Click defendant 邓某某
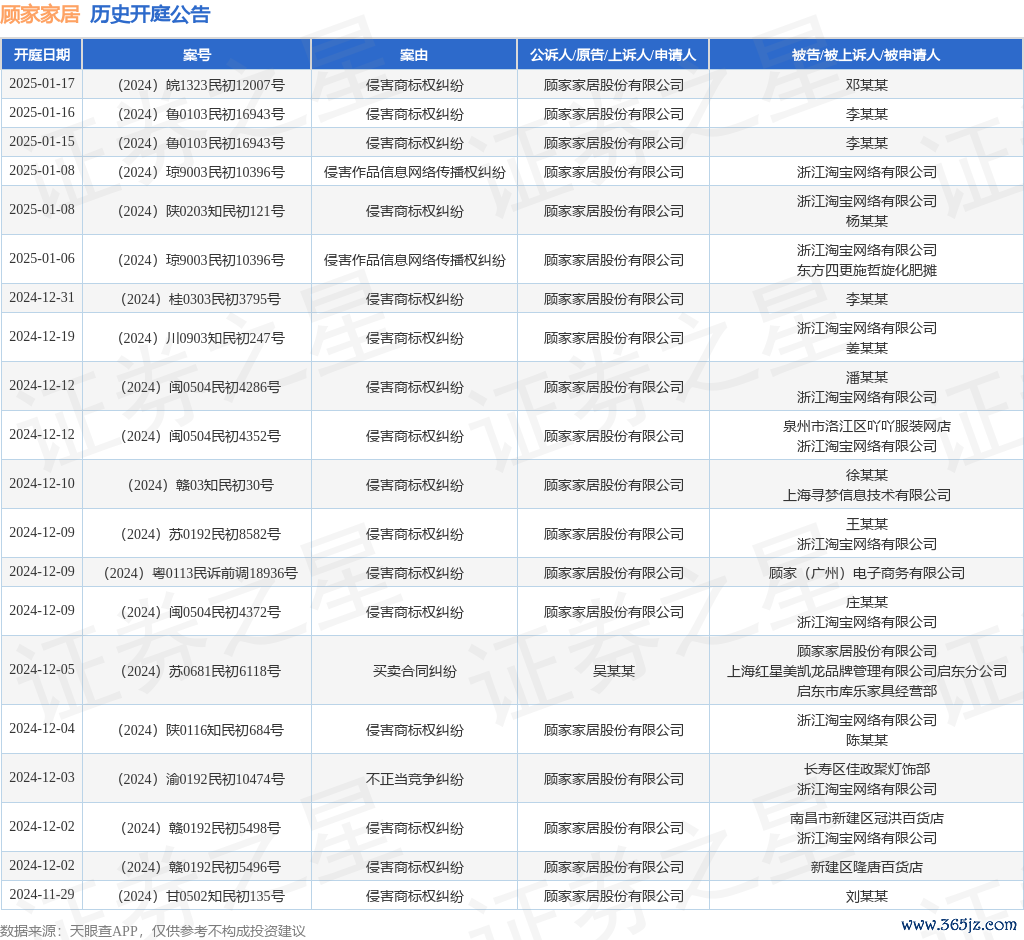Screen dimensions: 1024x940 click(x=867, y=85)
